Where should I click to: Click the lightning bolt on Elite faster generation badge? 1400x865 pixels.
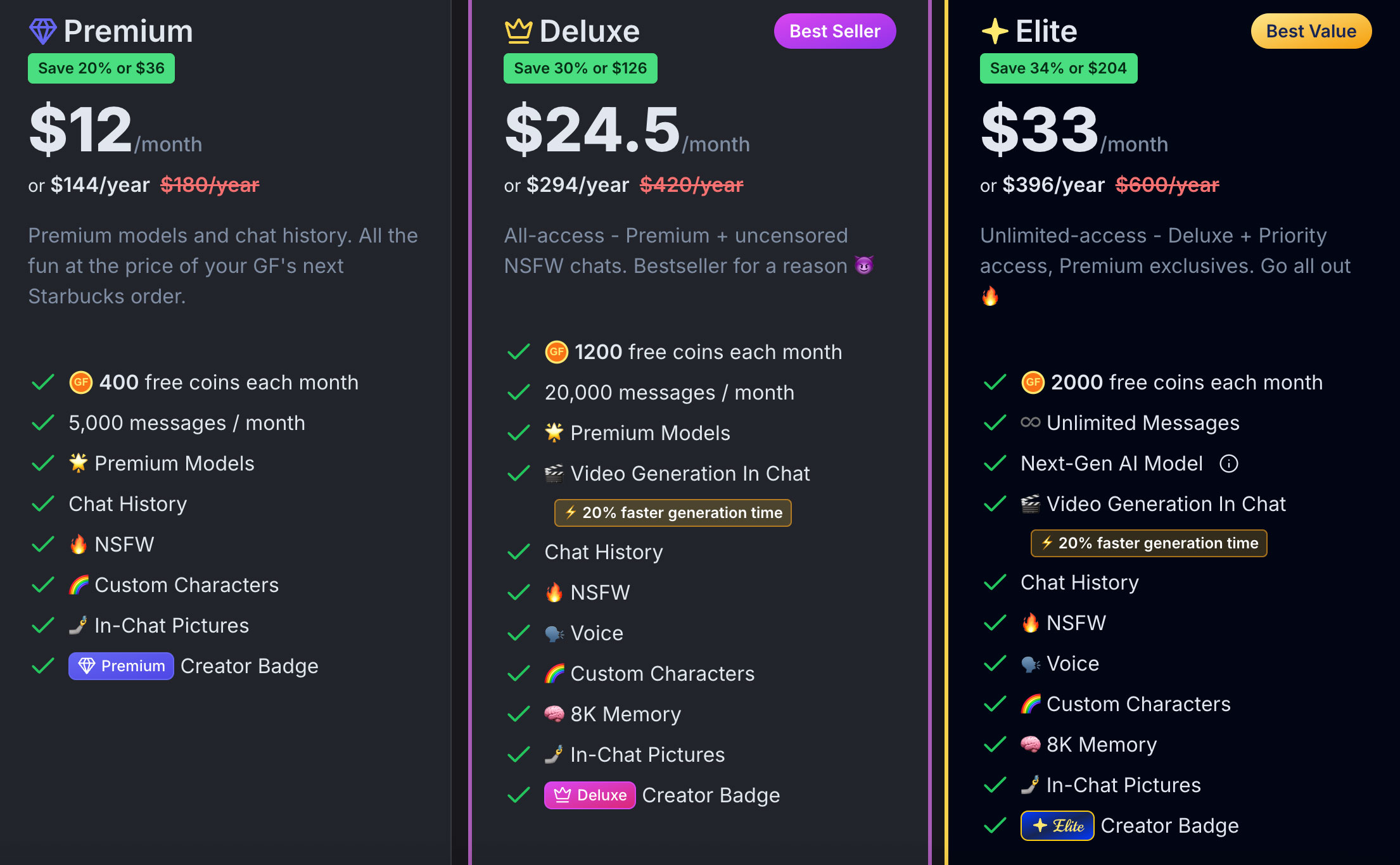1045,543
